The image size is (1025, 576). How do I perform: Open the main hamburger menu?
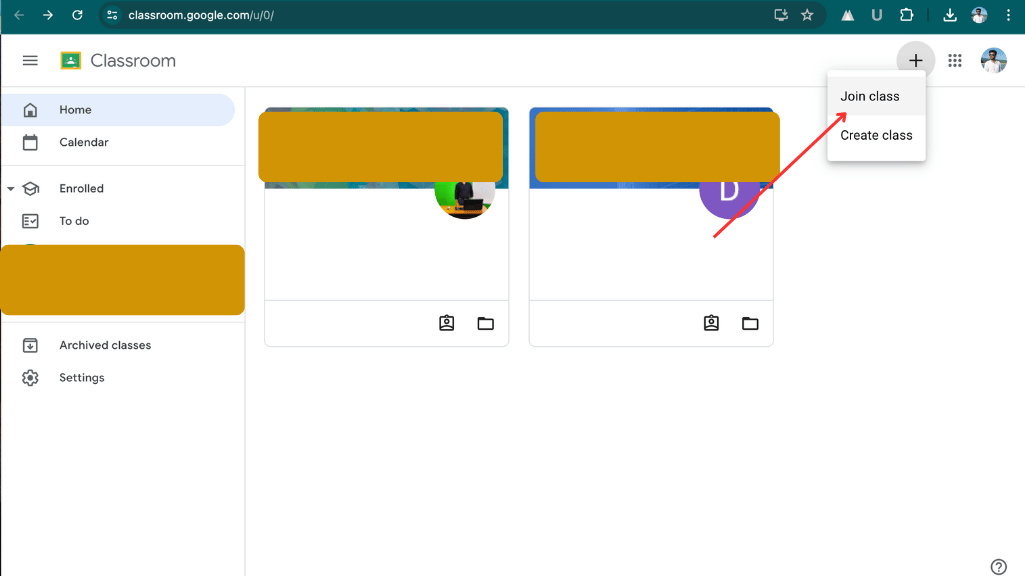click(x=30, y=61)
